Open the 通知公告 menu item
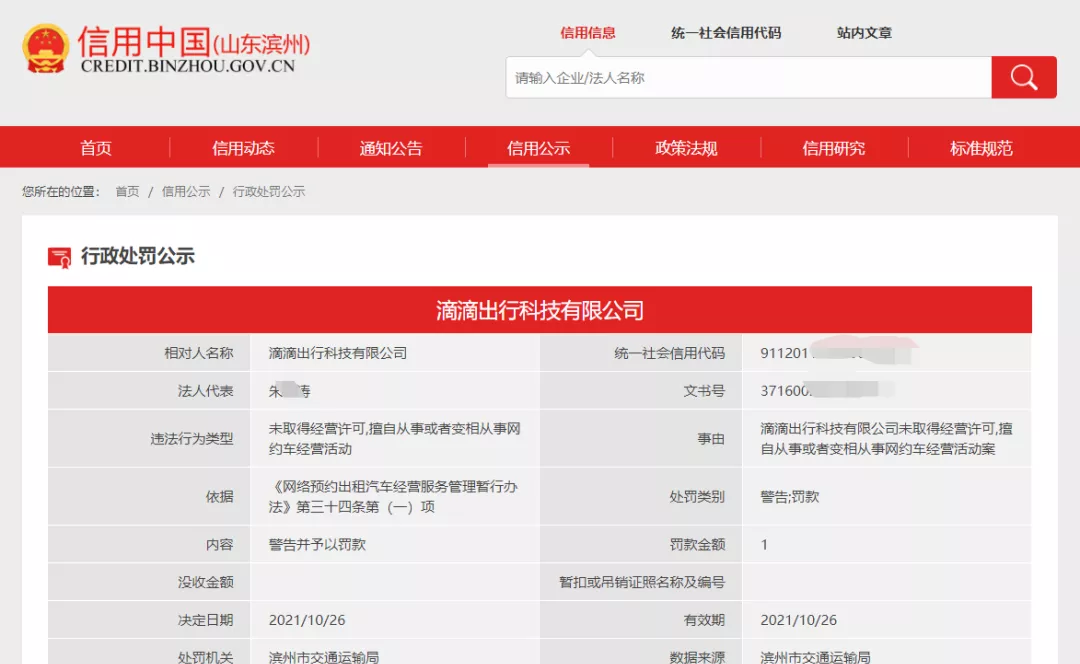Screen dimensions: 1080x664 391,148
